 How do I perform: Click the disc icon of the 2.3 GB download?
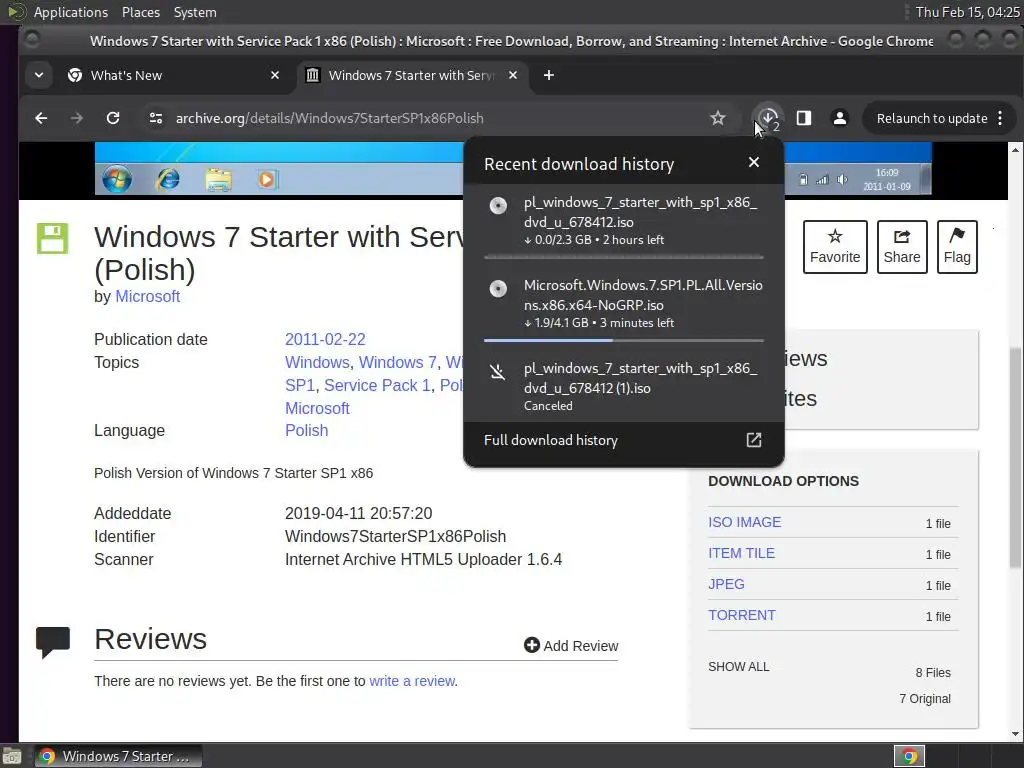click(x=498, y=206)
